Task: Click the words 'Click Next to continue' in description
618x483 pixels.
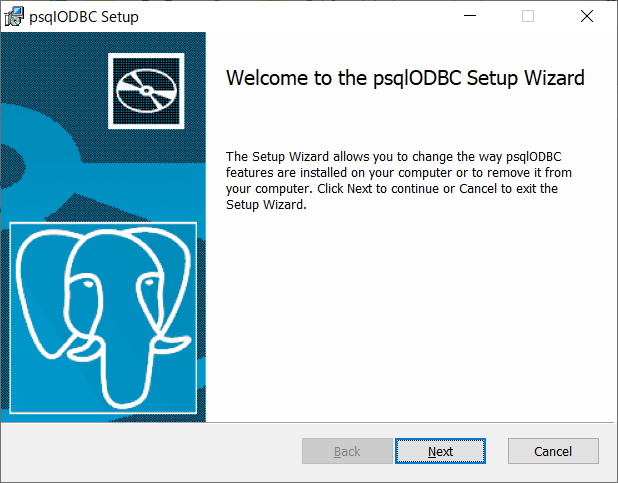Action: tap(380, 189)
